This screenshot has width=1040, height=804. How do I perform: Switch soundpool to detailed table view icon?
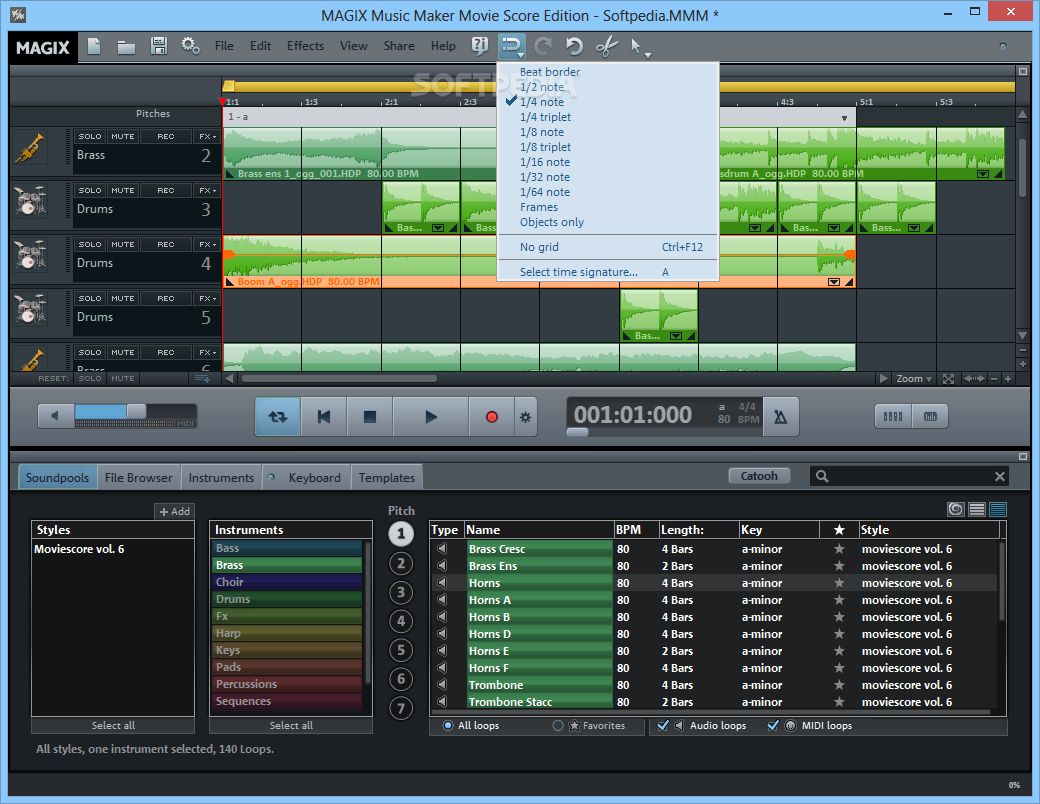998,509
